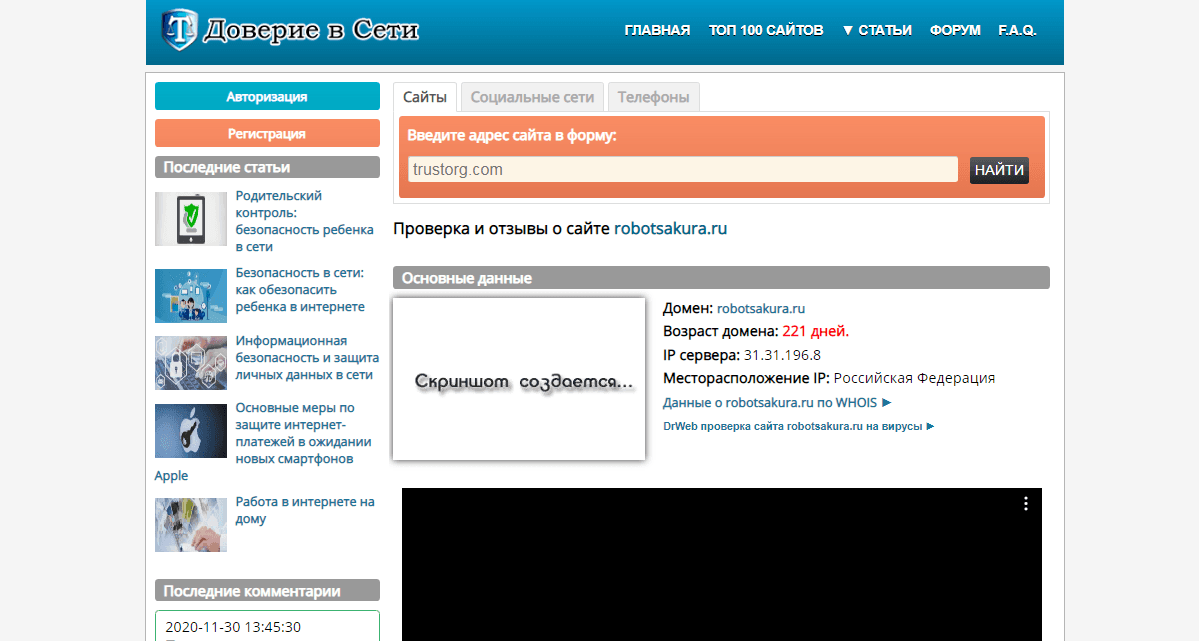Click the Авторизация button

pyautogui.click(x=267, y=96)
